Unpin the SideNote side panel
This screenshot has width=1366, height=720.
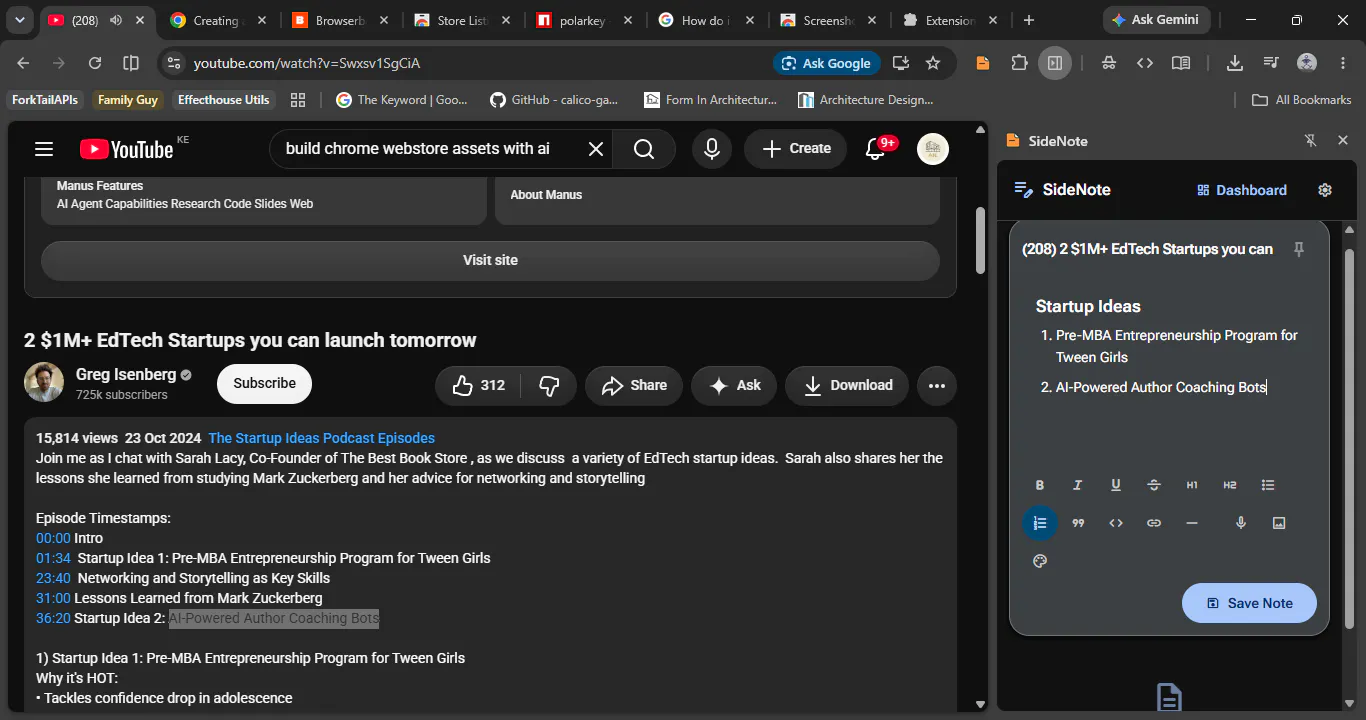tap(1311, 141)
